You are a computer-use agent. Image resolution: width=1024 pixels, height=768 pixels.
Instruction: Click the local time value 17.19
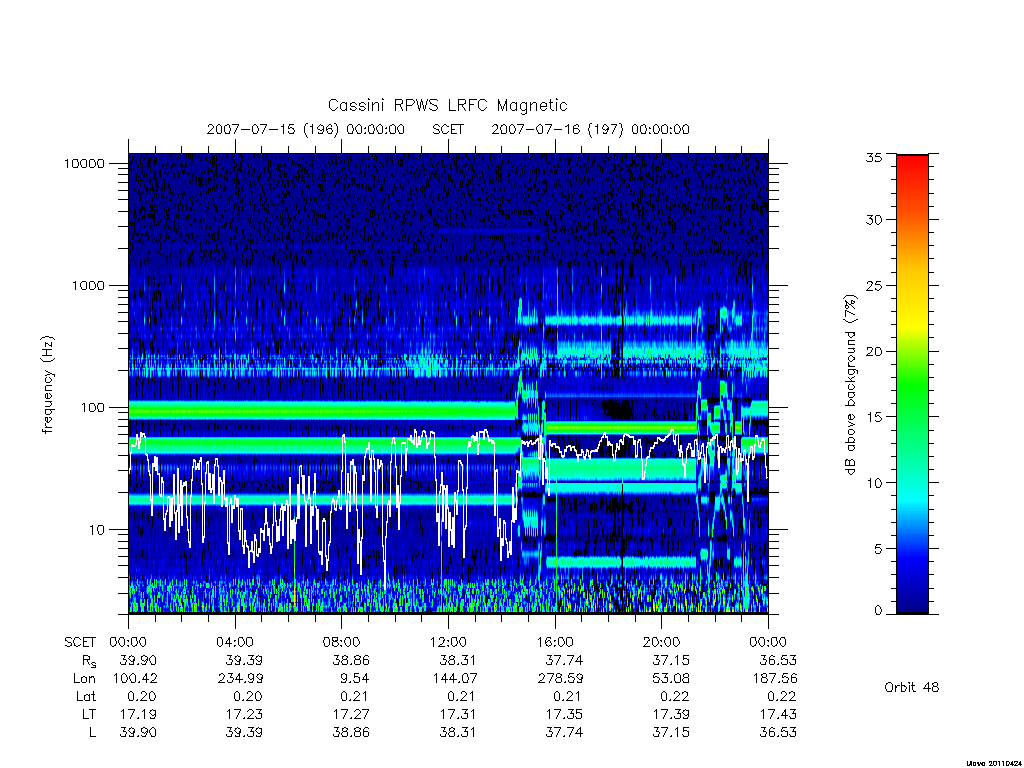[138, 714]
